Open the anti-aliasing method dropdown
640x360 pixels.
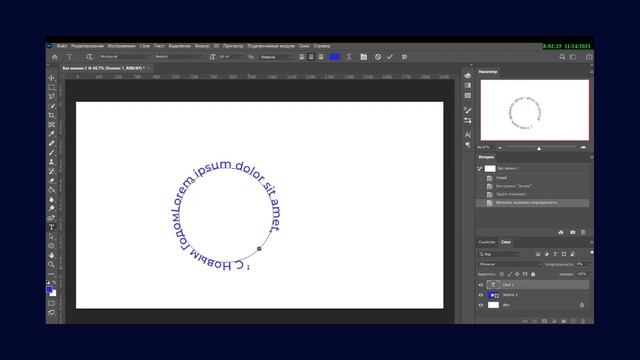pyautogui.click(x=276, y=57)
